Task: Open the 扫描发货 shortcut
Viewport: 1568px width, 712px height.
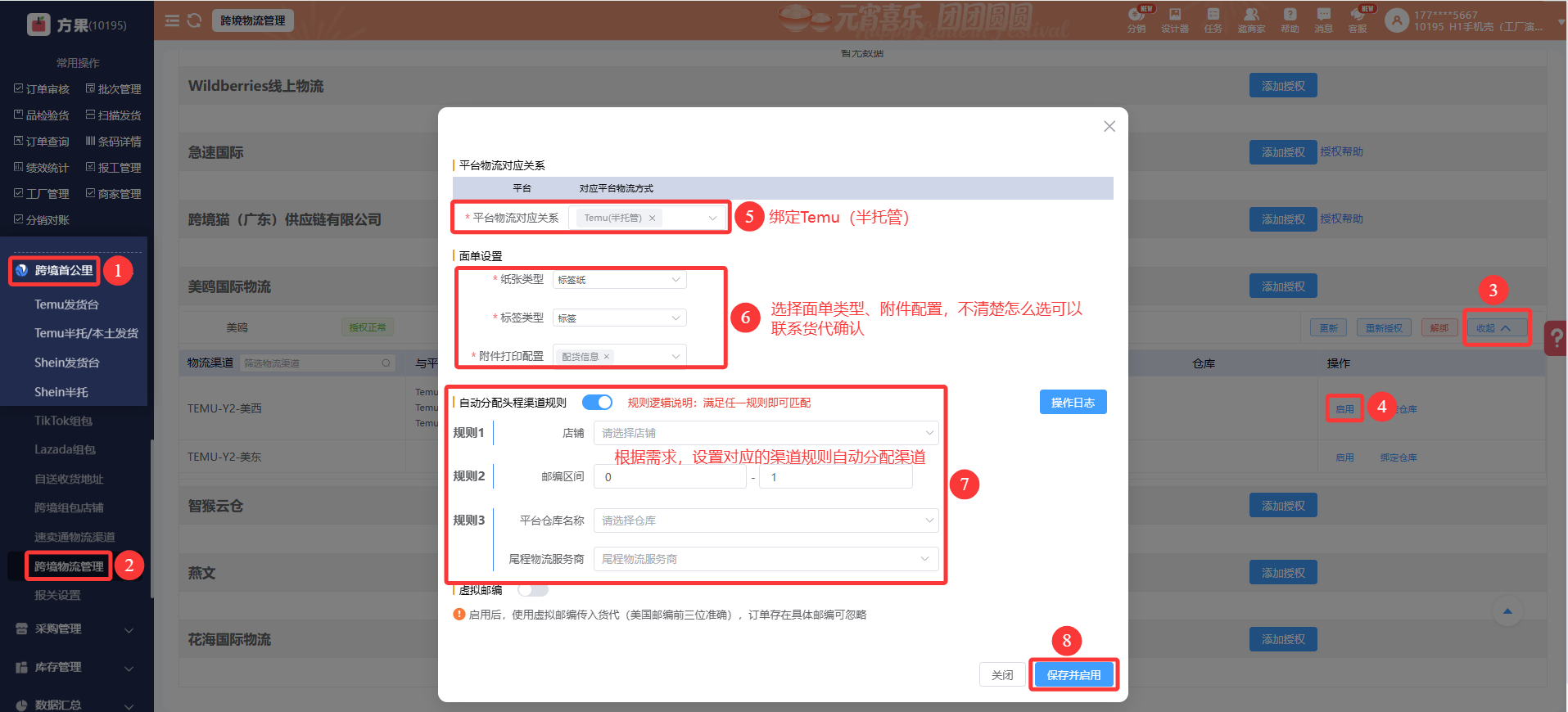Action: [114, 115]
